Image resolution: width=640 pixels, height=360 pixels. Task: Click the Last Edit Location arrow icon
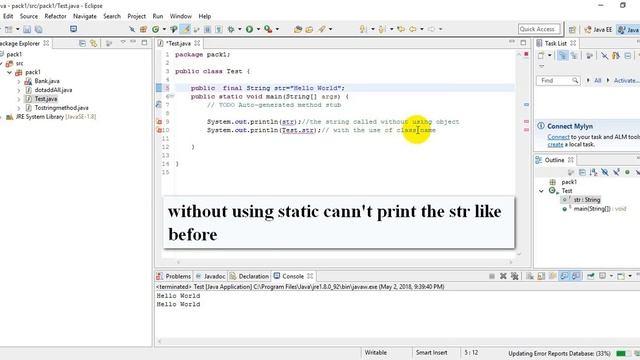coord(401,29)
